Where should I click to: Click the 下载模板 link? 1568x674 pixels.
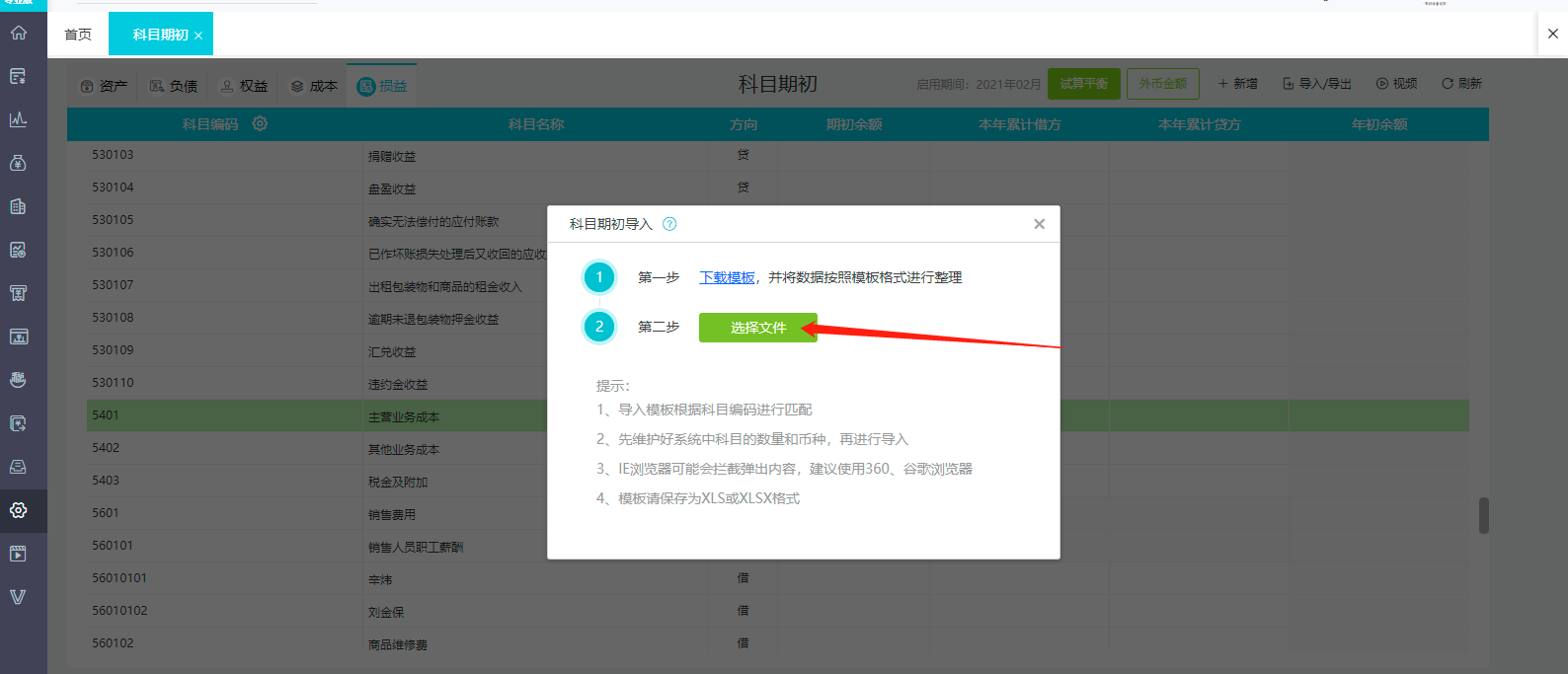pos(727,277)
